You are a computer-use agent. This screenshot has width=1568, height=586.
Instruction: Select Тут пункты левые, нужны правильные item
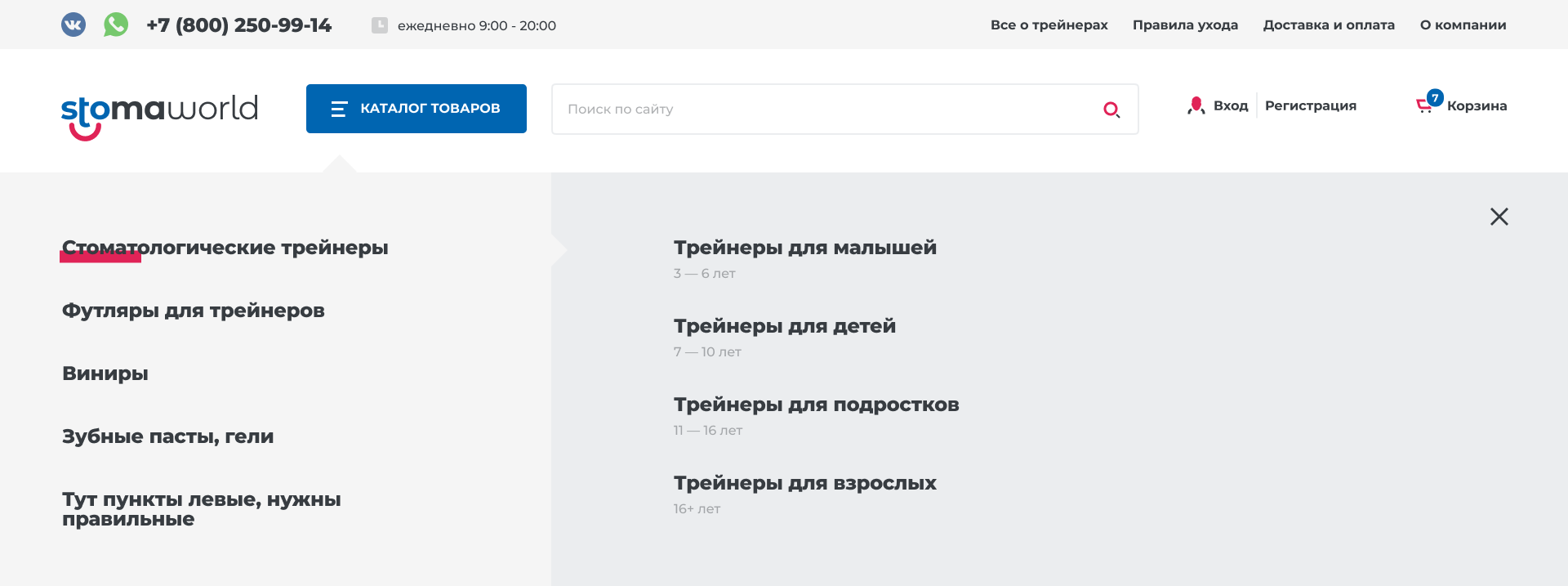(x=202, y=509)
